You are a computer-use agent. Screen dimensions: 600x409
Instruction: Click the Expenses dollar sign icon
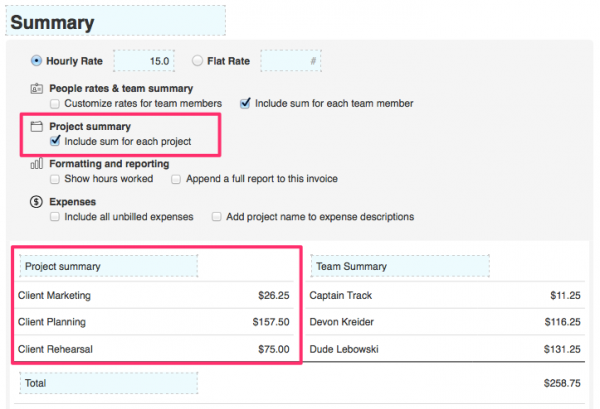click(x=37, y=201)
